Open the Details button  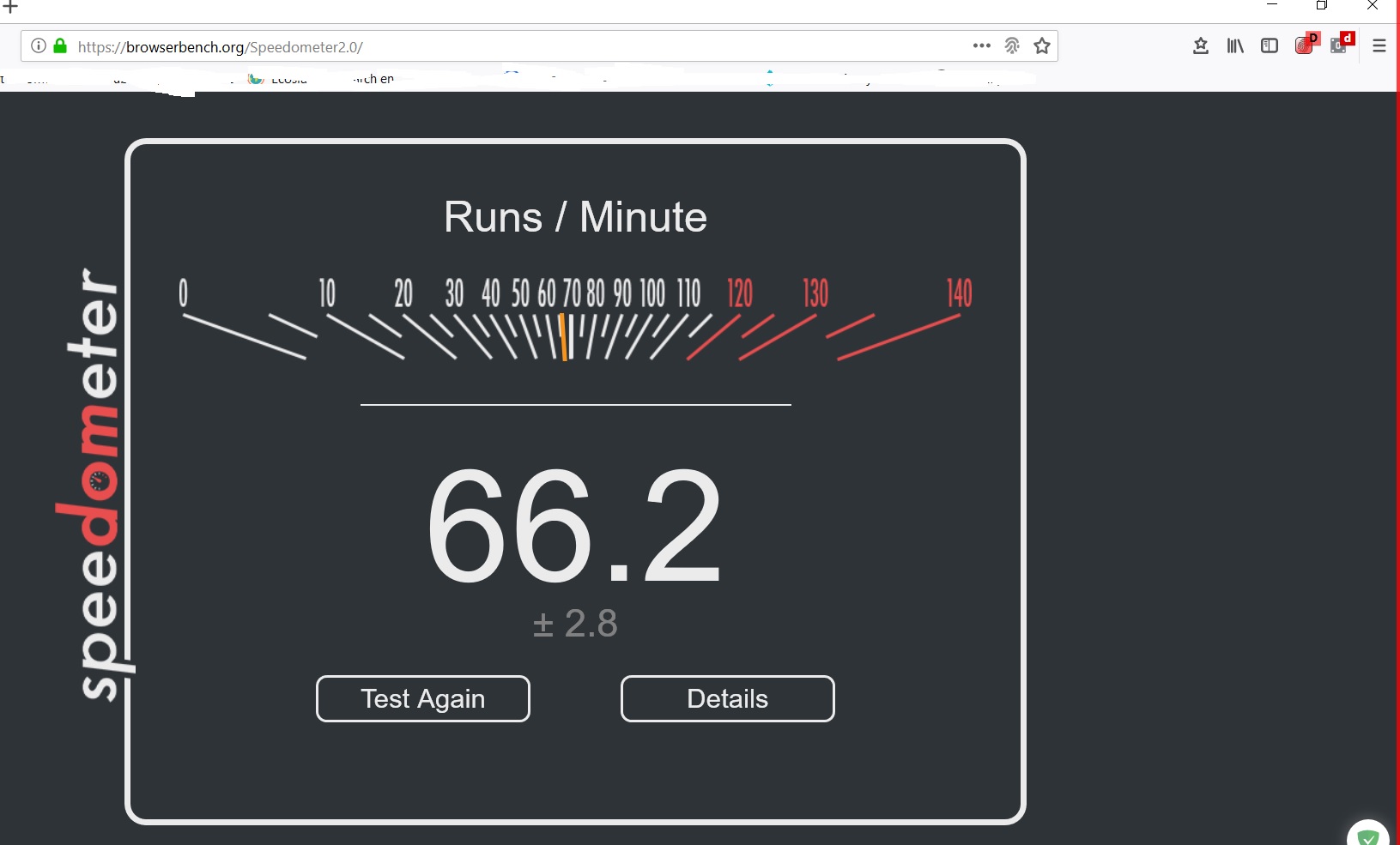click(728, 698)
